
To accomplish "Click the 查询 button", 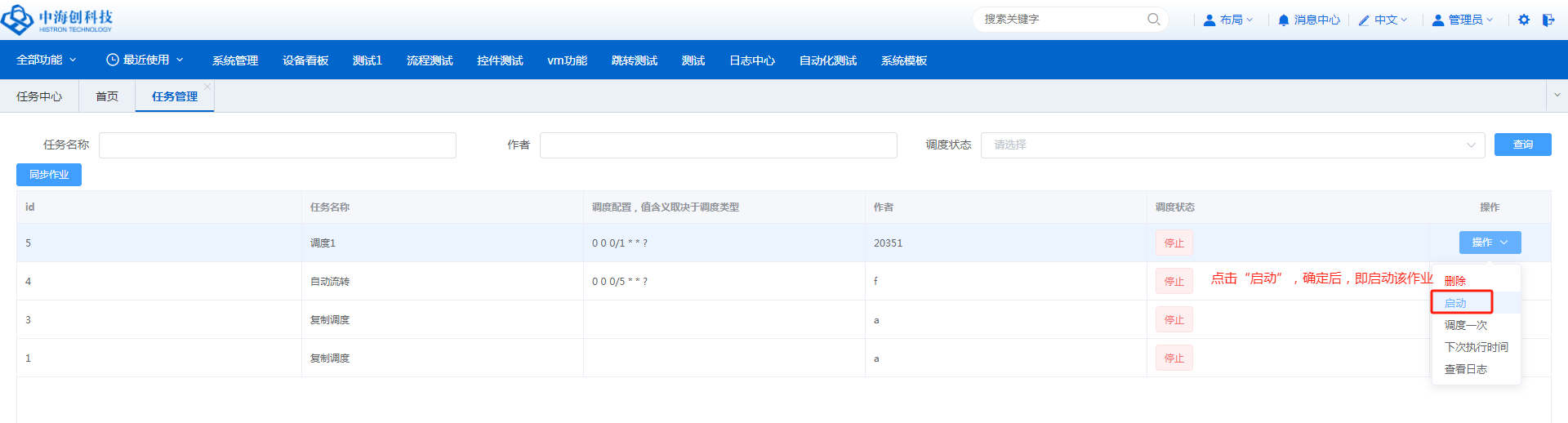I will pyautogui.click(x=1522, y=145).
